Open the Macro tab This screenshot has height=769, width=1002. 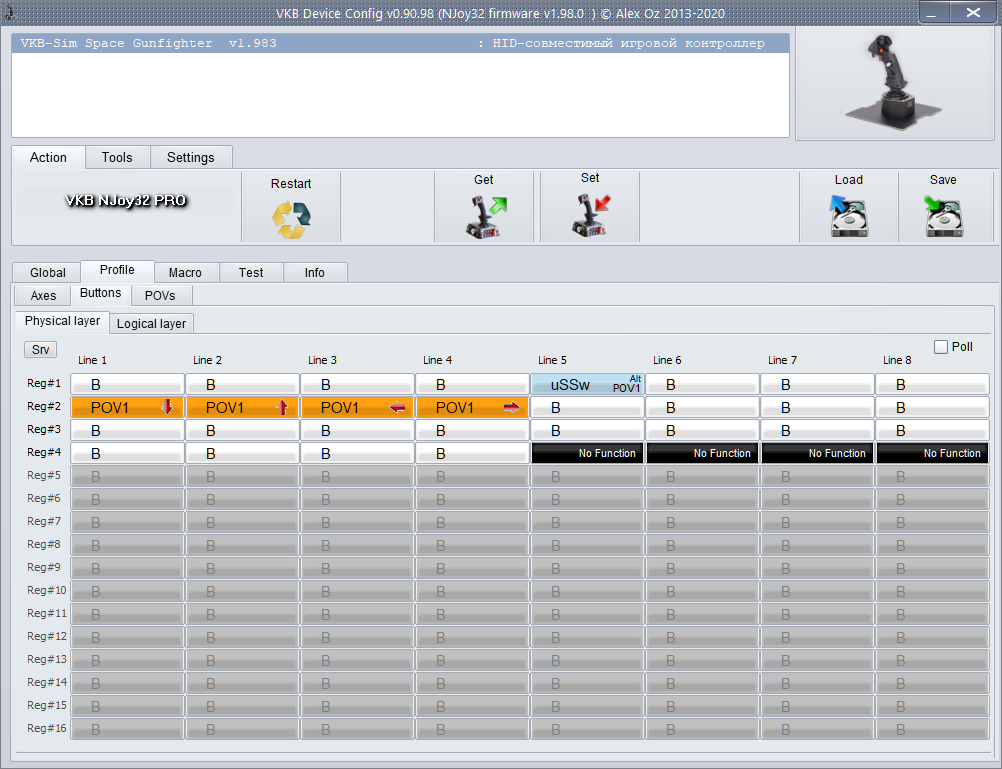(185, 272)
